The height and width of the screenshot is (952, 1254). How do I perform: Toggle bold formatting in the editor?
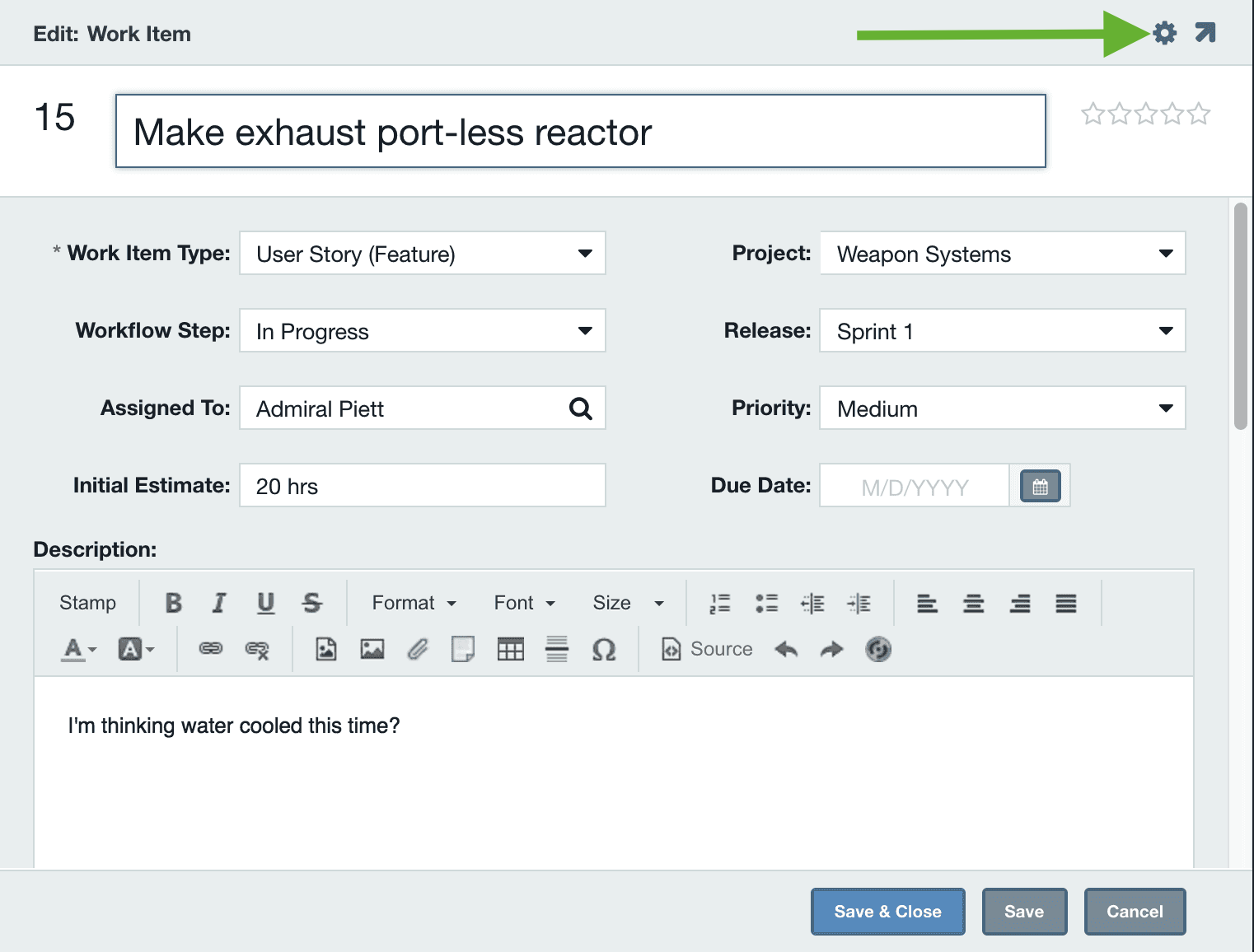(x=173, y=603)
